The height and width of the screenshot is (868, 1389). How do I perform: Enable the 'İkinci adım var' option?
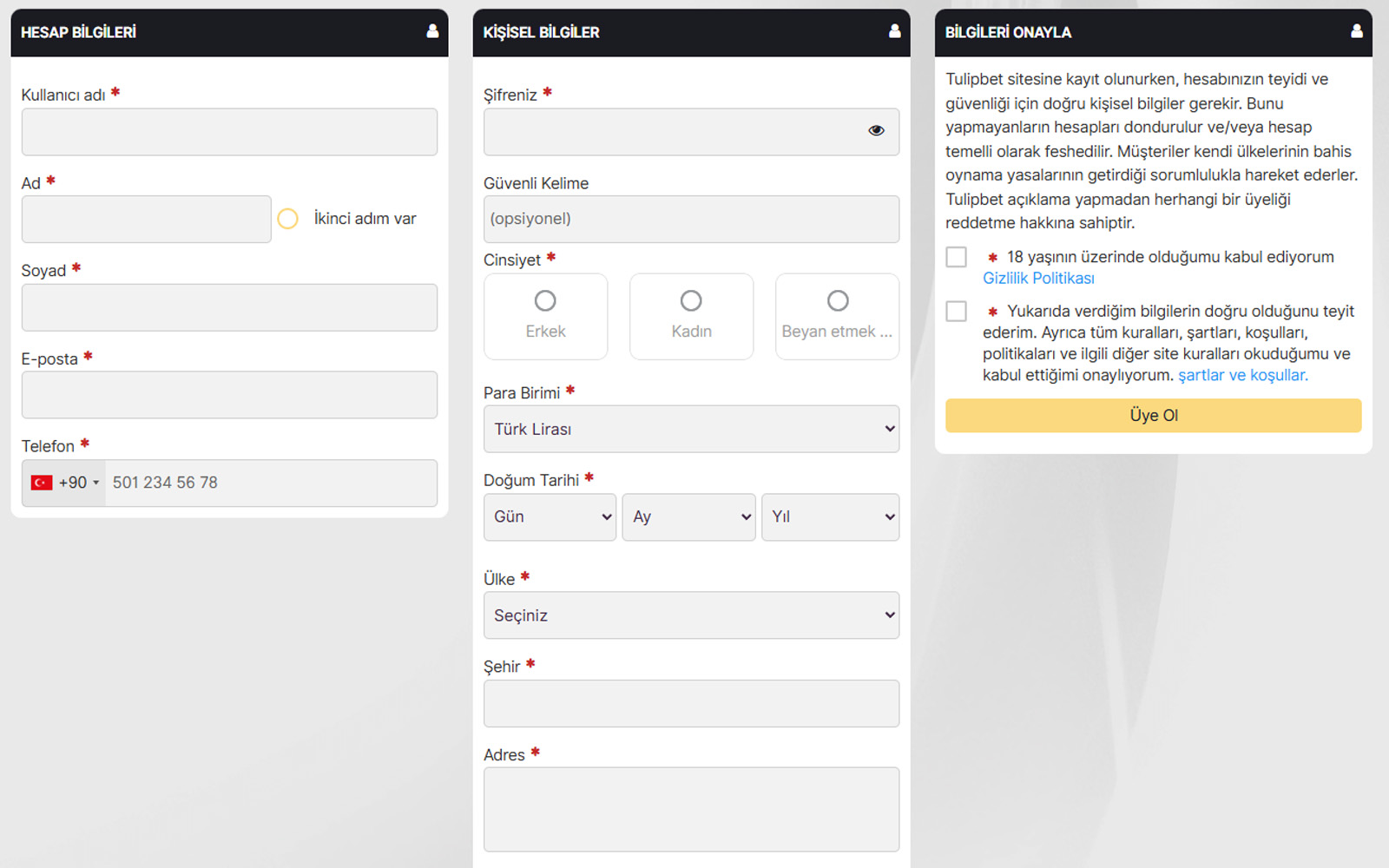click(x=287, y=219)
